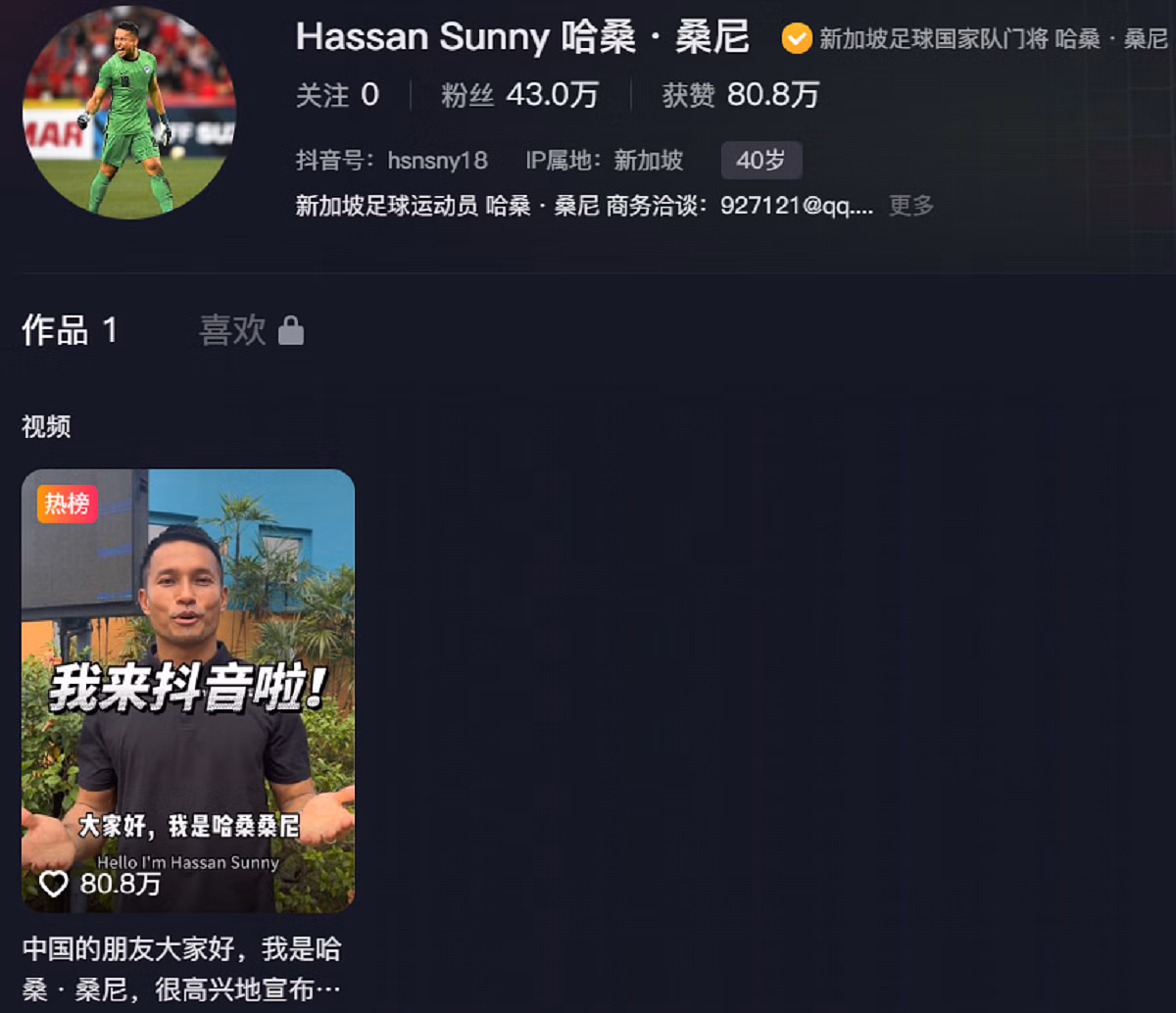
Task: Click the 获赞 80.8万 likes stat
Action: tap(740, 95)
